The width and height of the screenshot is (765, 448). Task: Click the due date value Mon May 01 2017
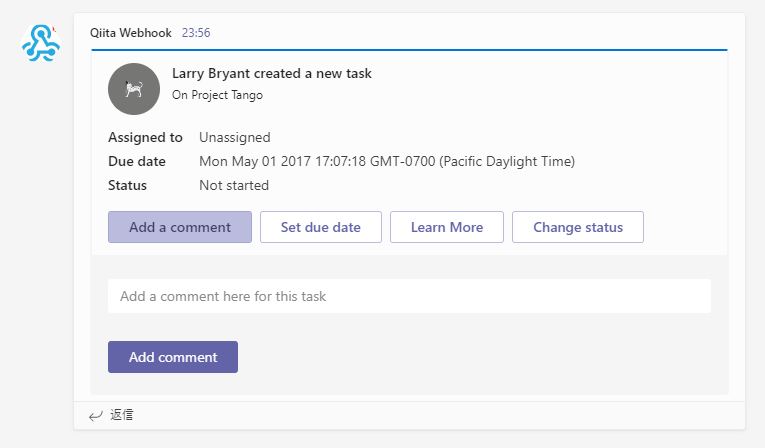tap(387, 162)
